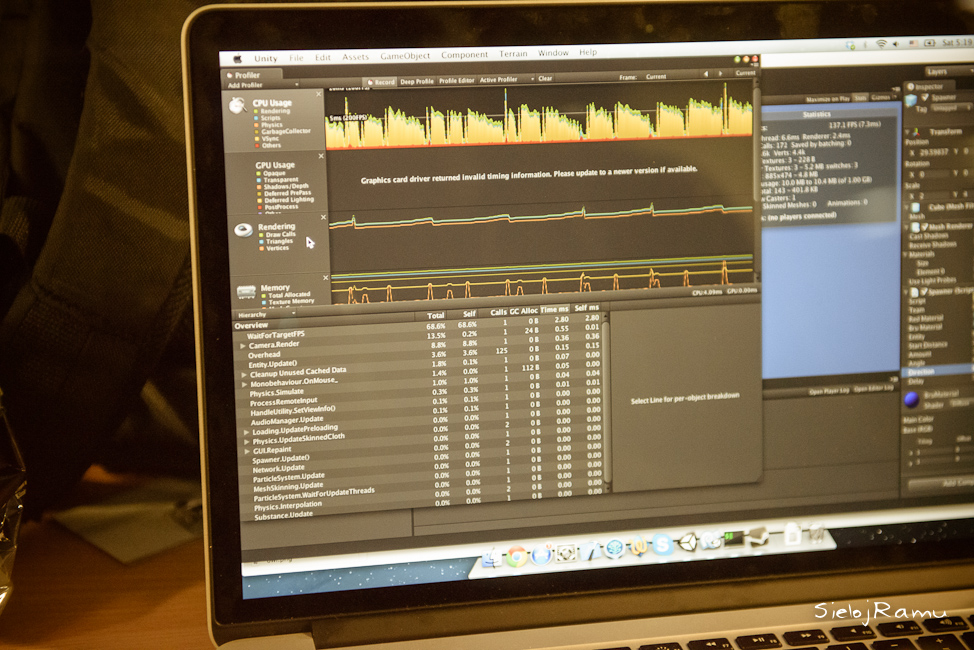Click the BruMaterial sphere preview icon
Viewport: 974px width, 650px height.
(912, 400)
